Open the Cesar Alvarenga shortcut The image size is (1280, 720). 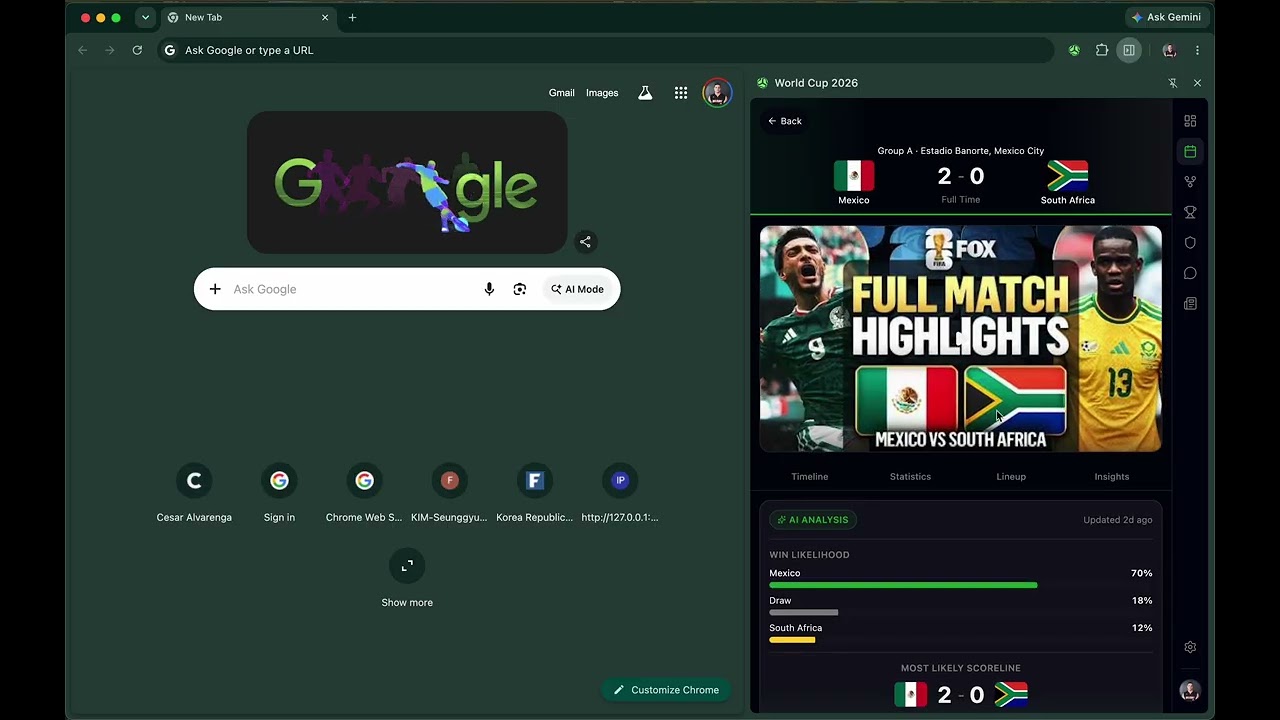click(194, 493)
